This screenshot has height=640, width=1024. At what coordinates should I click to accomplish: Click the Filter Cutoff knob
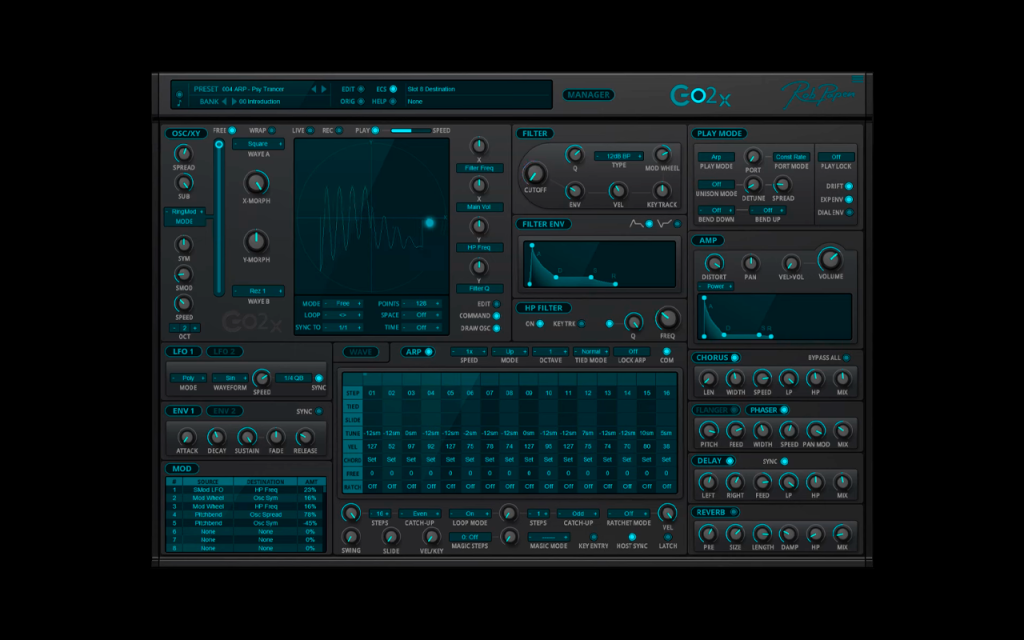(535, 174)
